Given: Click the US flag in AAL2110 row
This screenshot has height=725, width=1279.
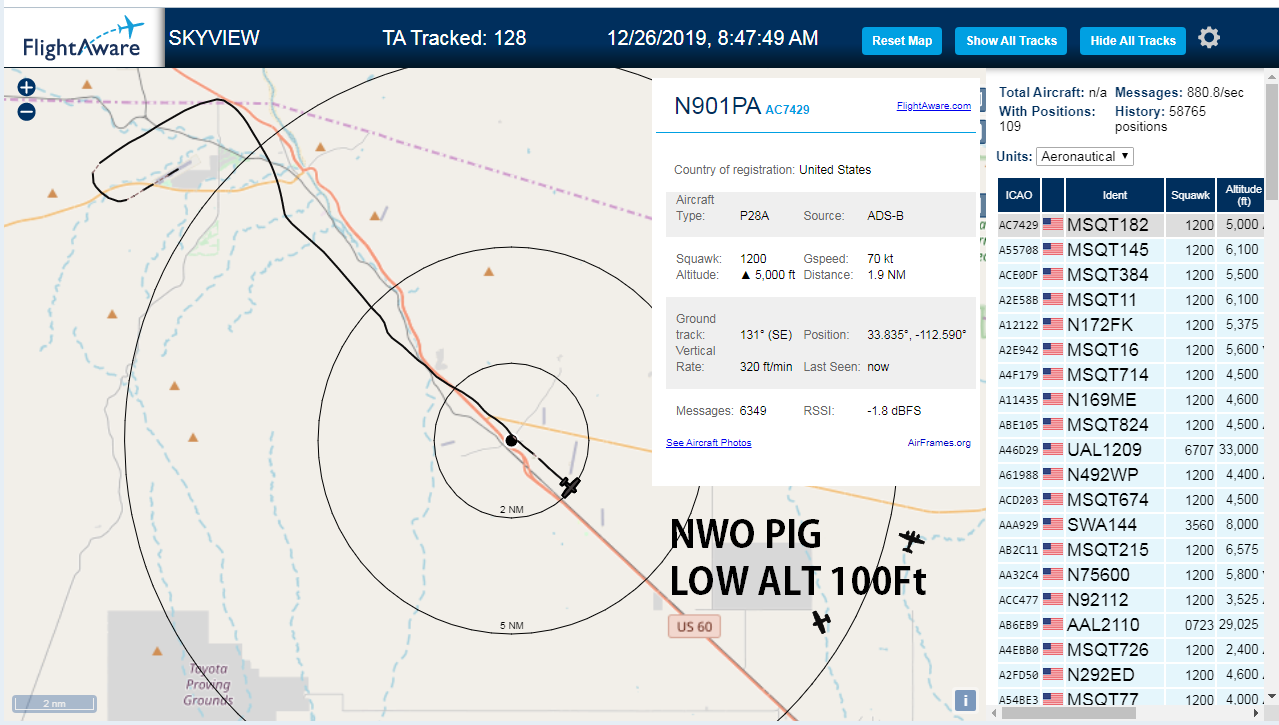Looking at the screenshot, I should (1053, 624).
